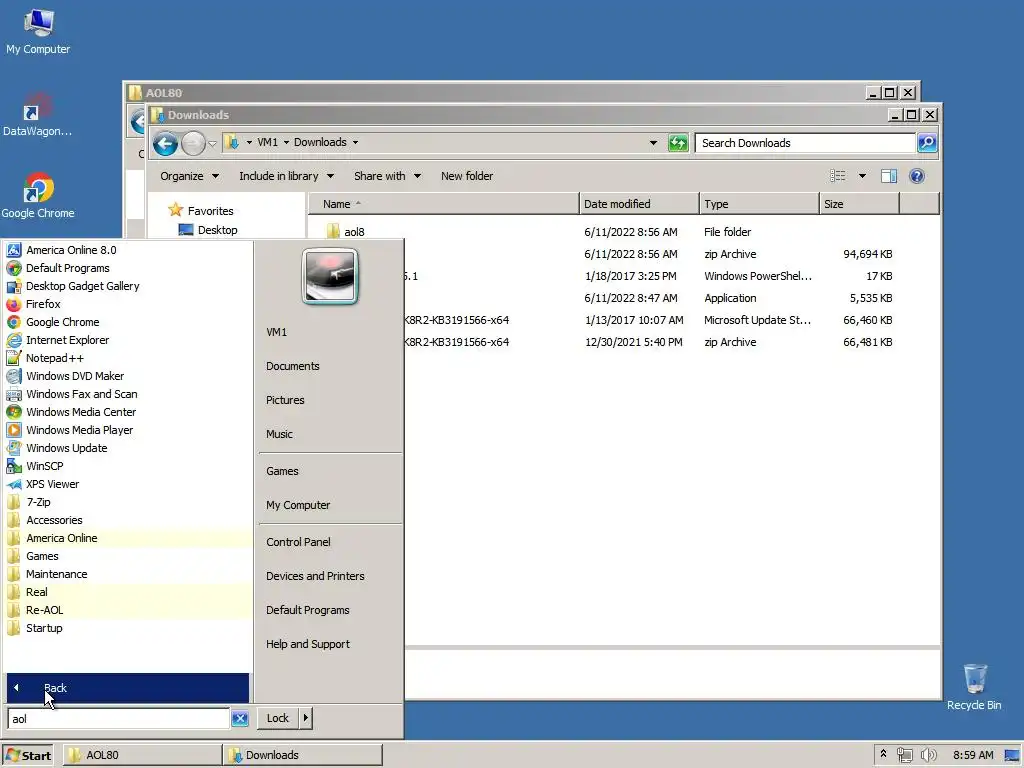Click the Lock button

(277, 718)
